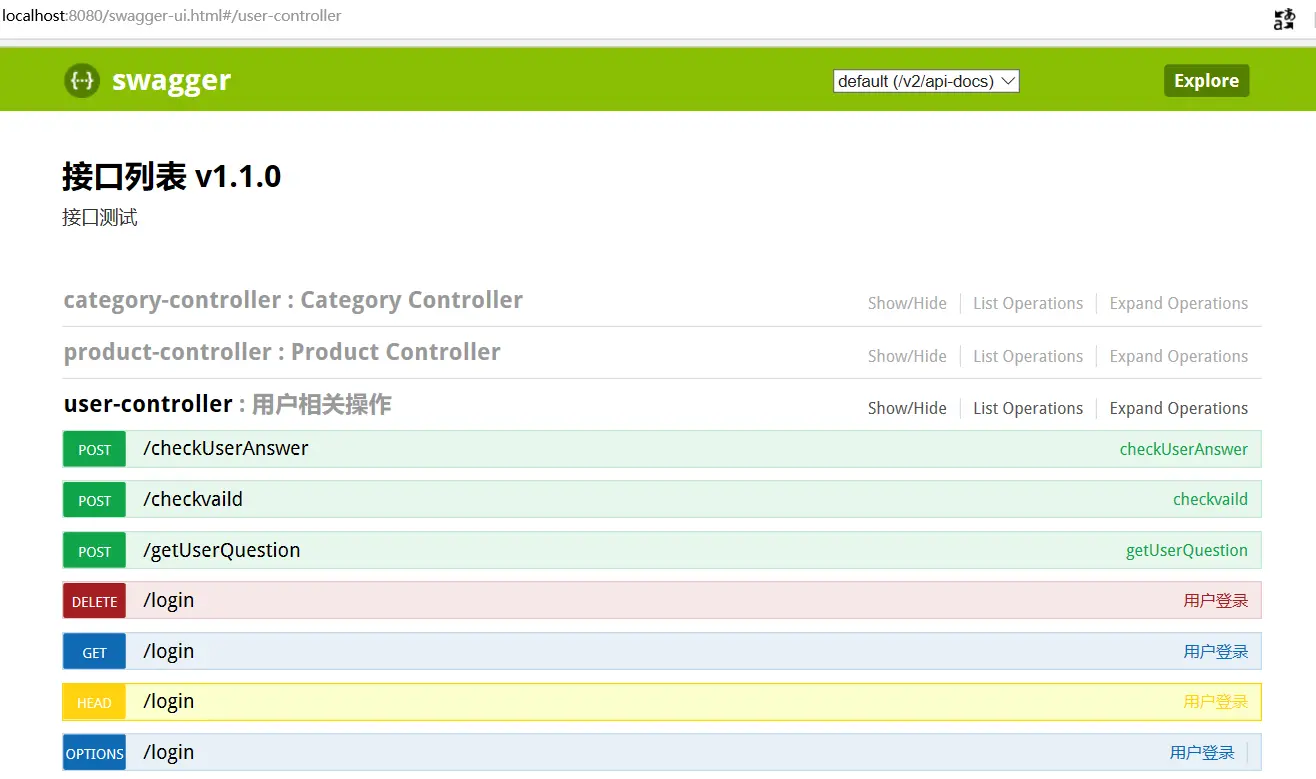Click Expand Operations for product-controller
The height and width of the screenshot is (779, 1316).
[1179, 356]
